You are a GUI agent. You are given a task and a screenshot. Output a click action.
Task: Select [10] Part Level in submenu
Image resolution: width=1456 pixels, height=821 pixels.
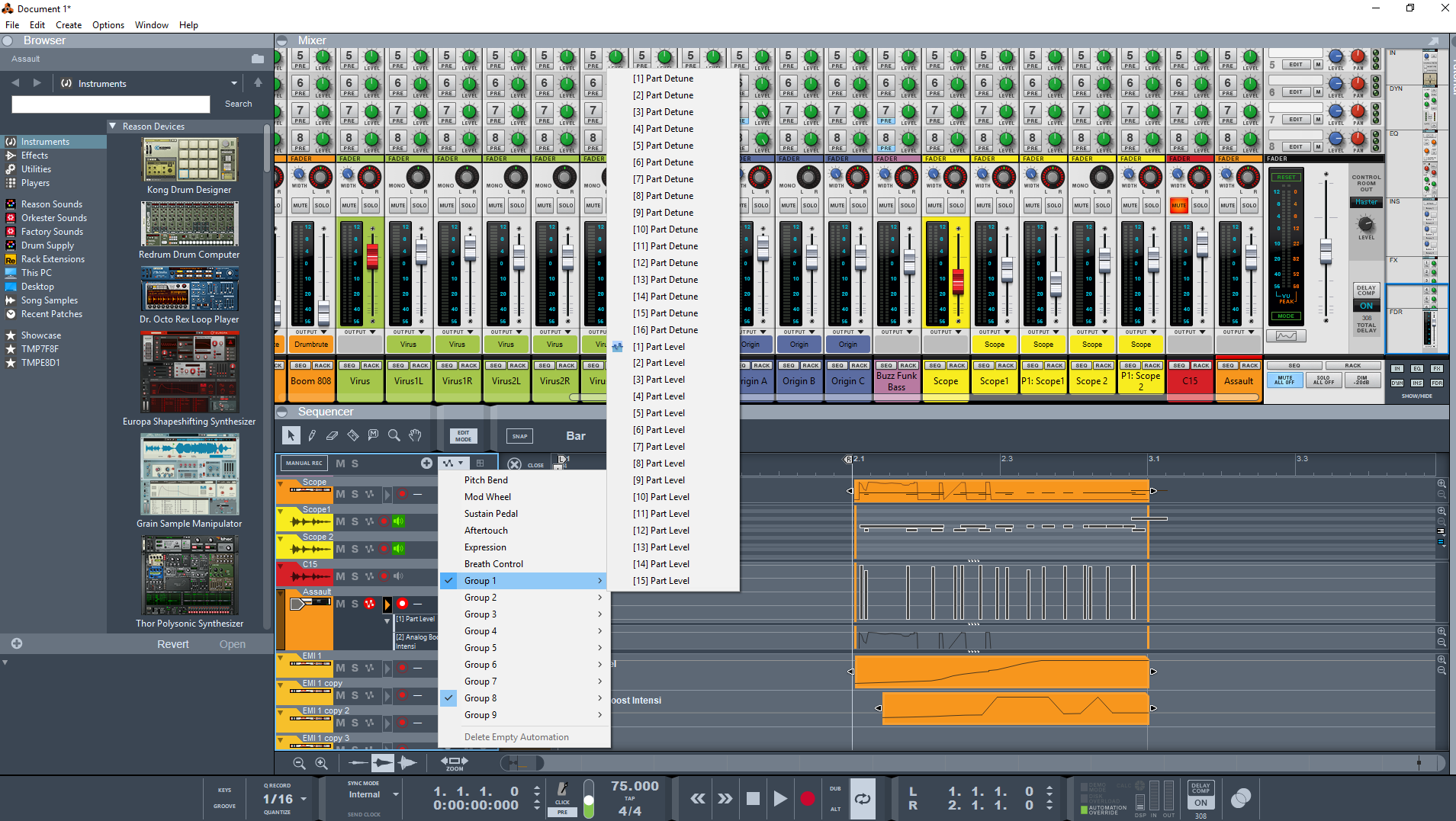(661, 497)
